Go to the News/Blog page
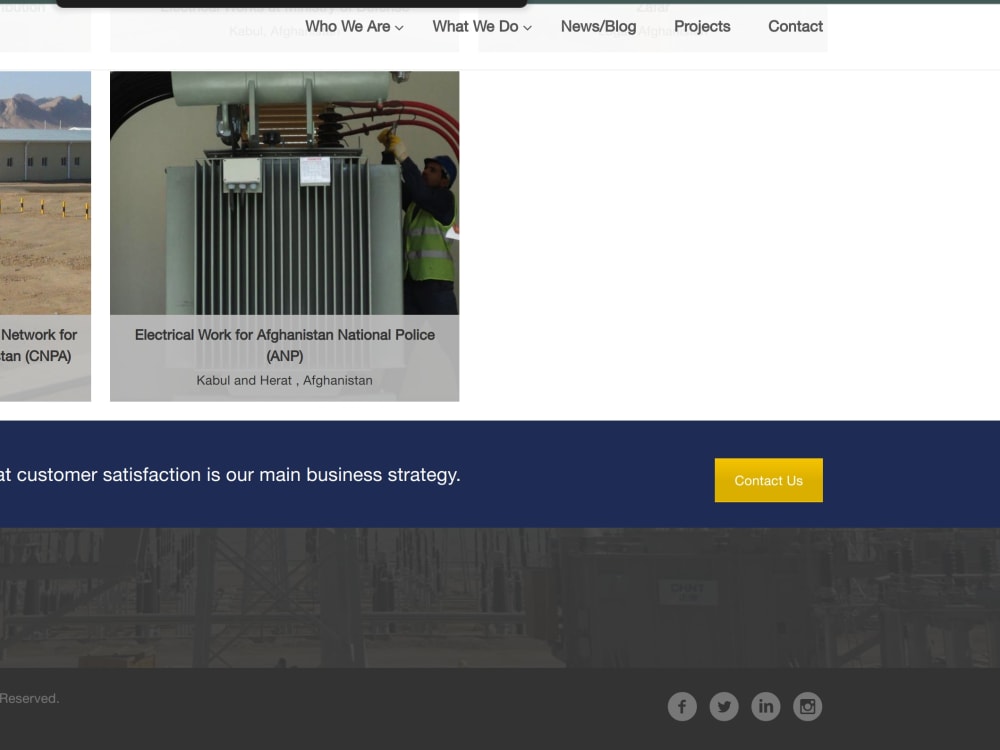The image size is (1000, 750). click(x=598, y=27)
